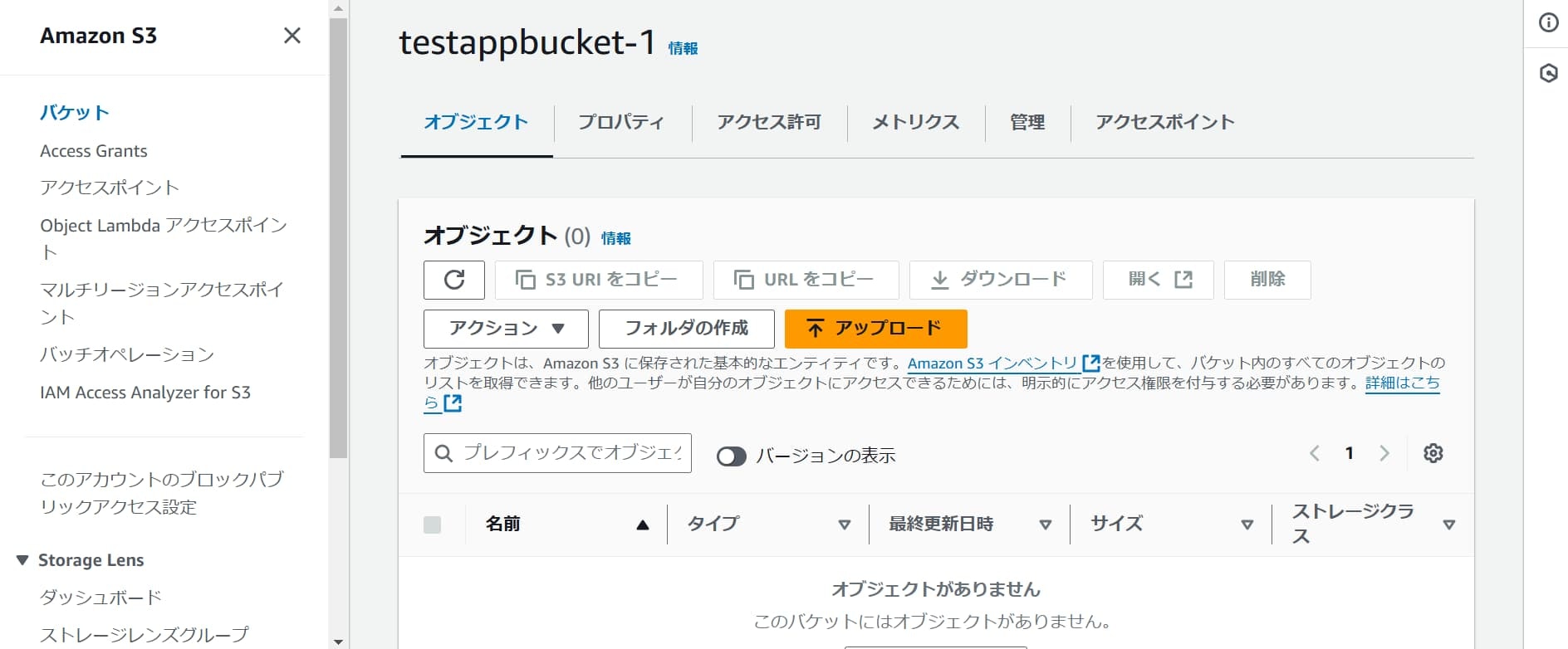
Task: Open the アクション dropdown menu
Action: click(x=506, y=329)
